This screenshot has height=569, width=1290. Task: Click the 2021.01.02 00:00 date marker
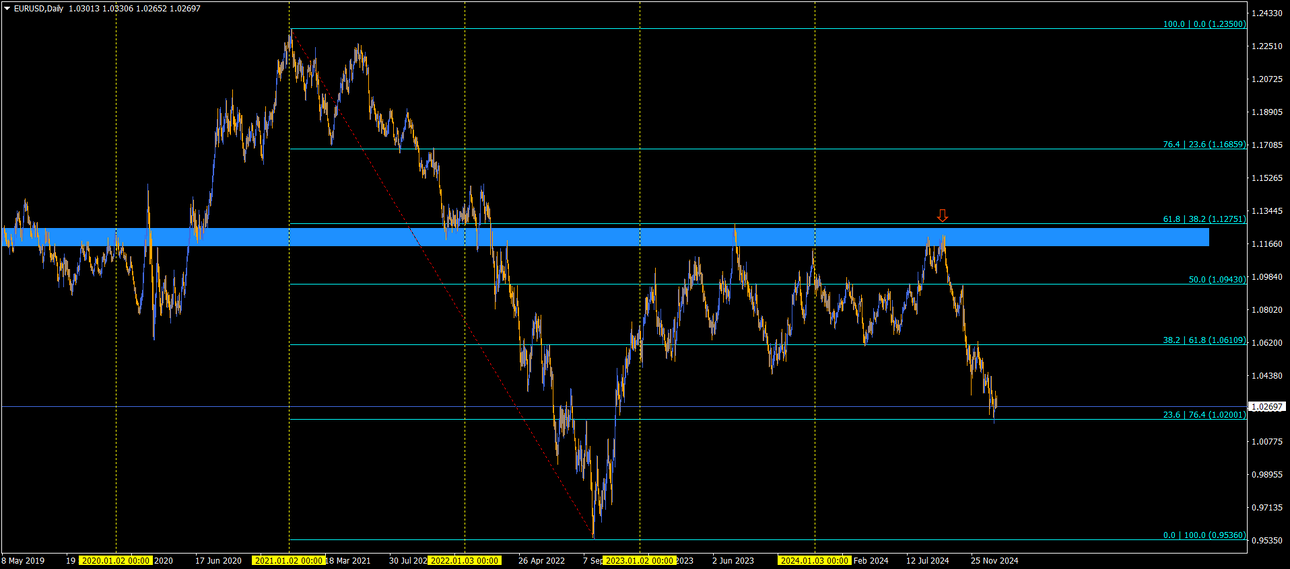(289, 561)
